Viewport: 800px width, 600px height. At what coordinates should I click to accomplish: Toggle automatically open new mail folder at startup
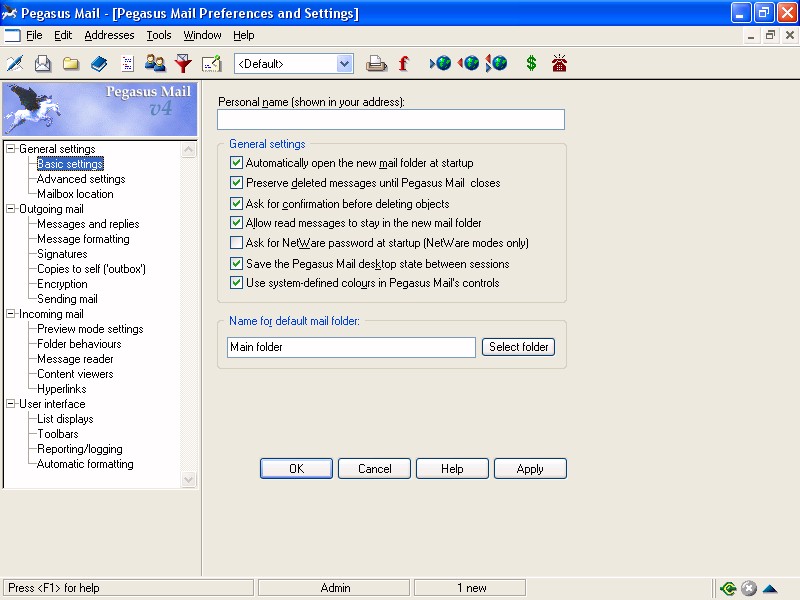pos(236,163)
